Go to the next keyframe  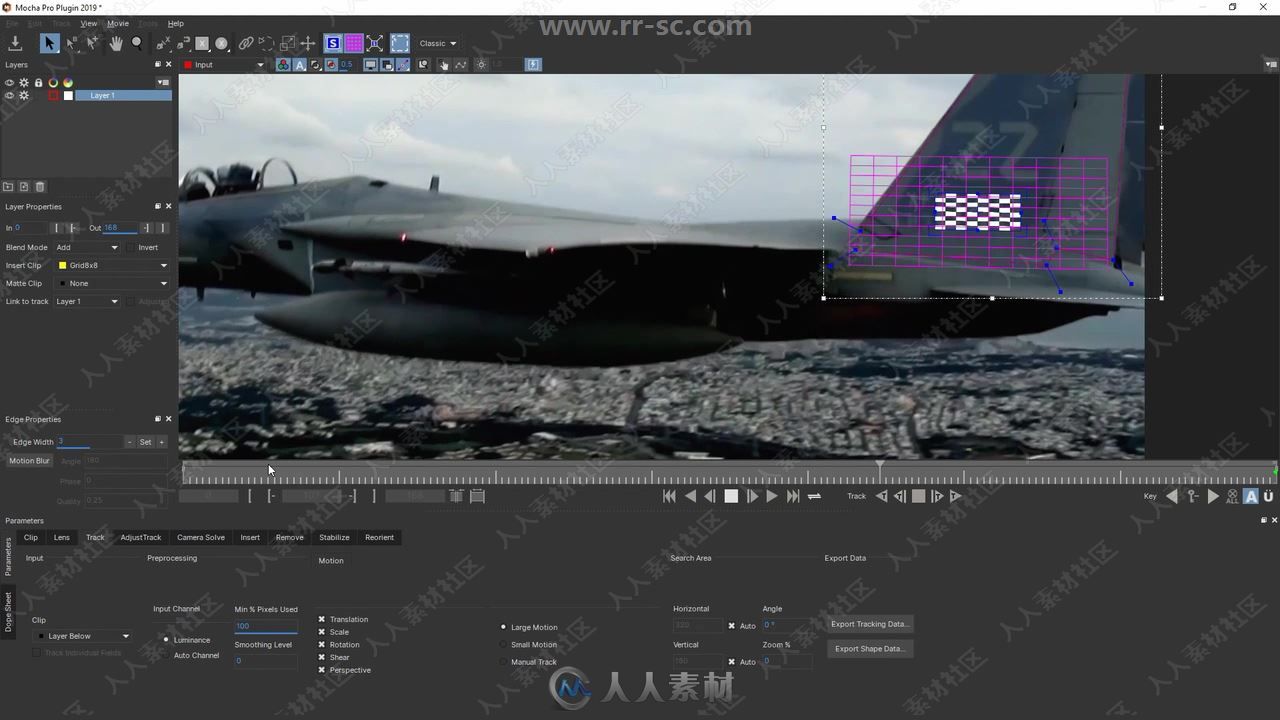point(1212,496)
